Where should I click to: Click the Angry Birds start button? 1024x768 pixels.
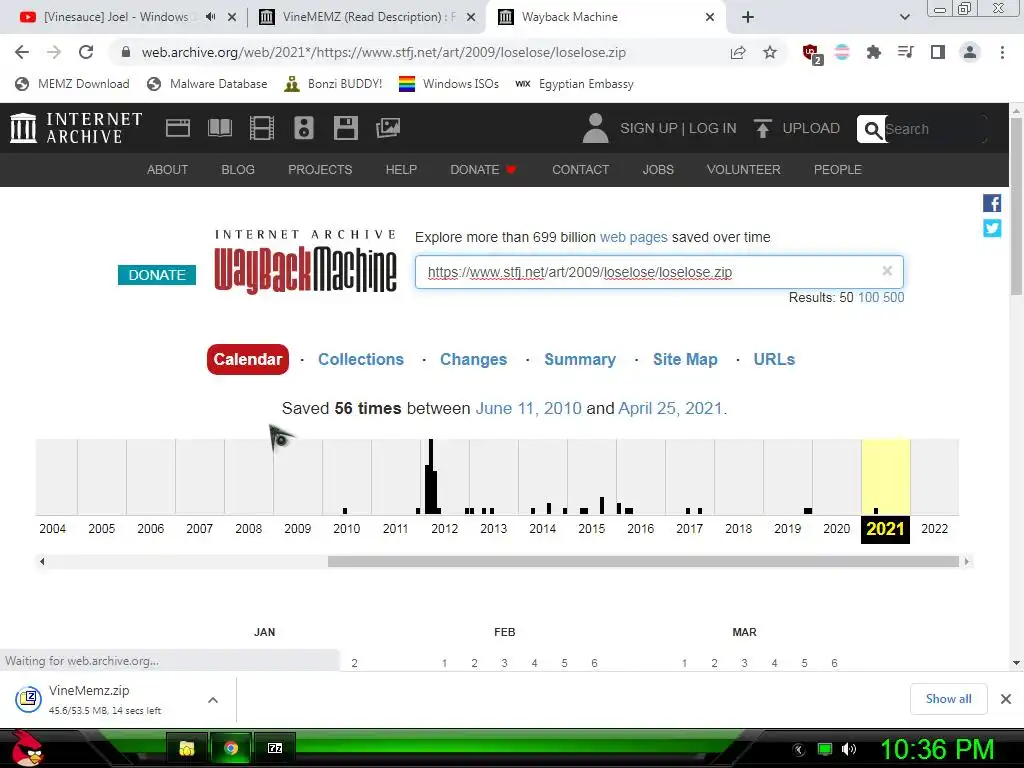pos(27,748)
